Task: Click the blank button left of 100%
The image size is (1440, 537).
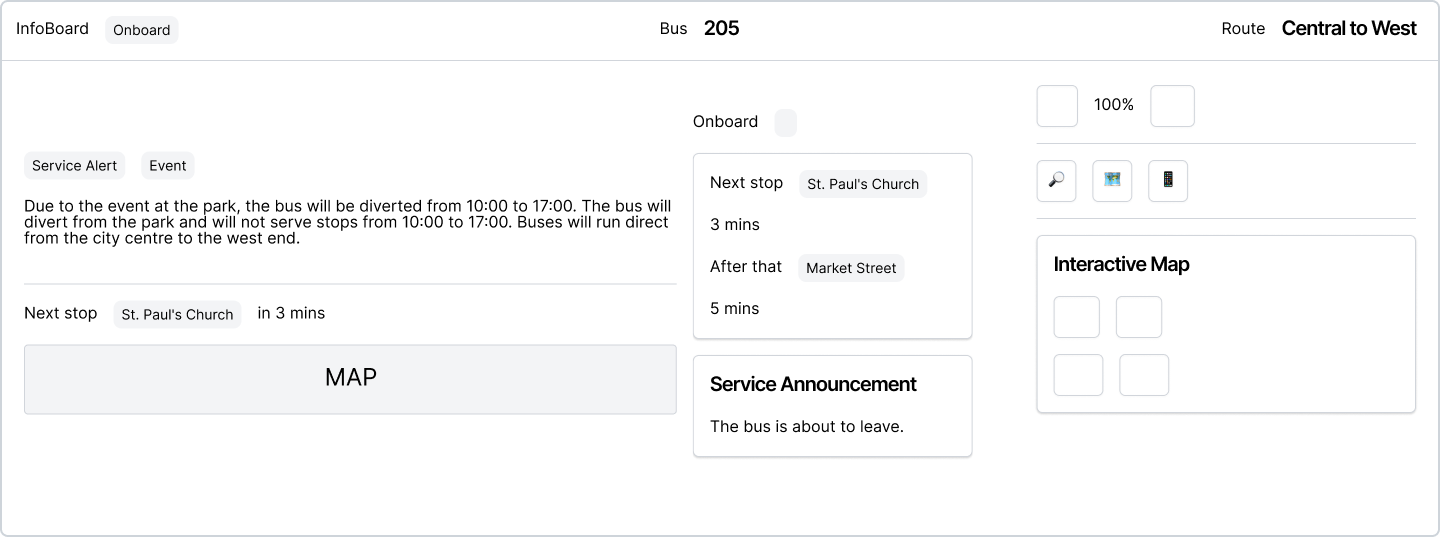Action: [1057, 106]
